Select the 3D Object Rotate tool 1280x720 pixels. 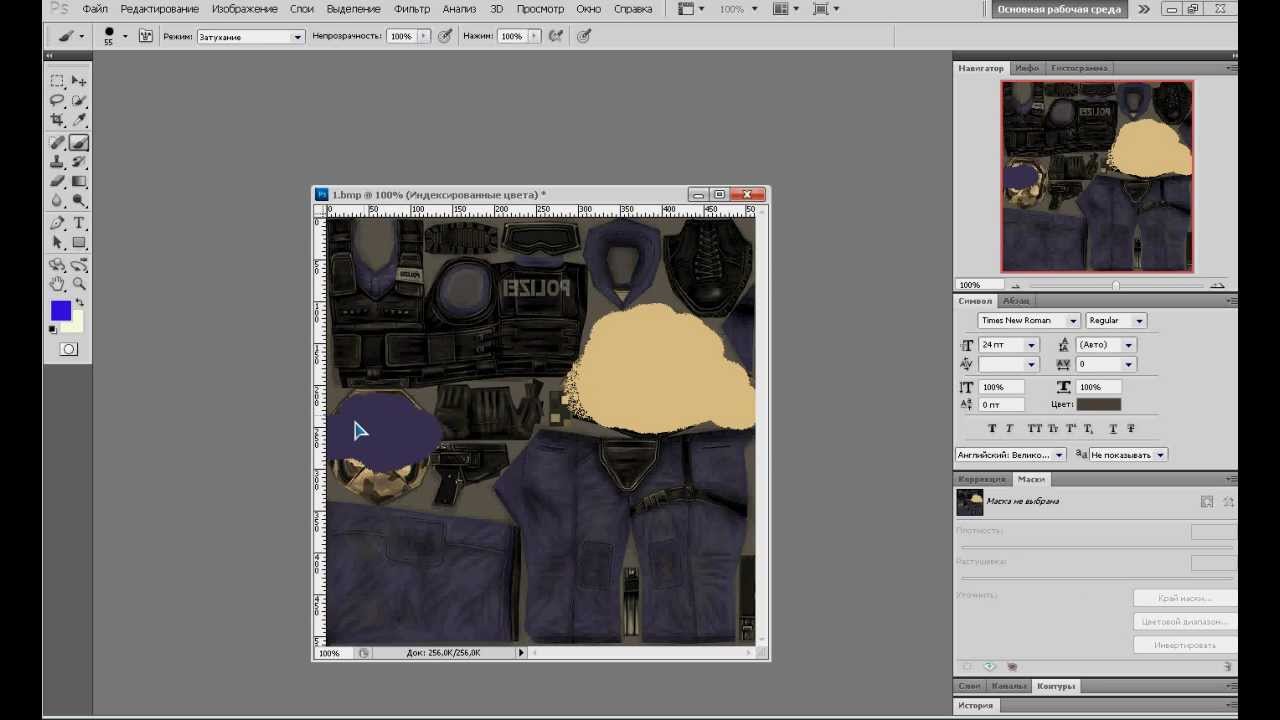point(57,266)
